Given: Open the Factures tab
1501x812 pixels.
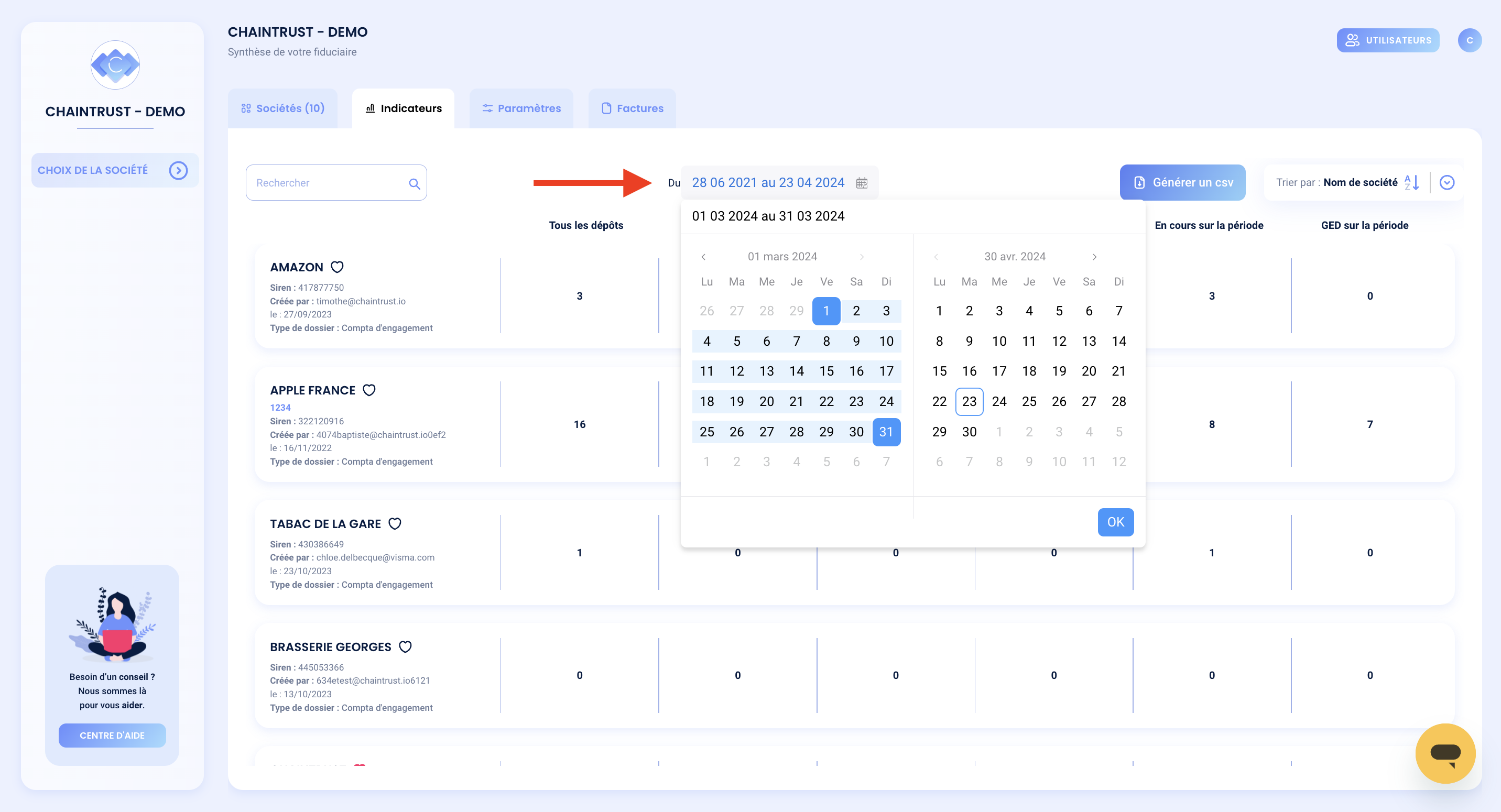Looking at the screenshot, I should click(x=632, y=108).
